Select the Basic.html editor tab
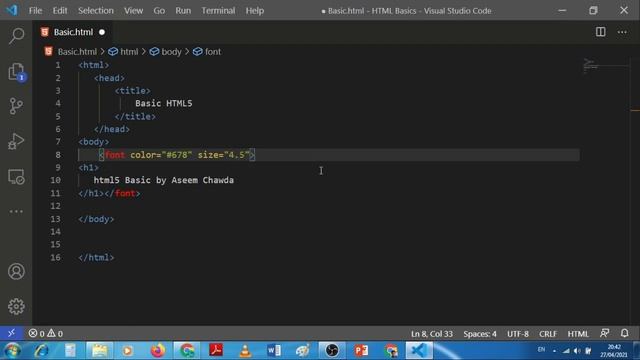The height and width of the screenshot is (360, 640). 73,32
